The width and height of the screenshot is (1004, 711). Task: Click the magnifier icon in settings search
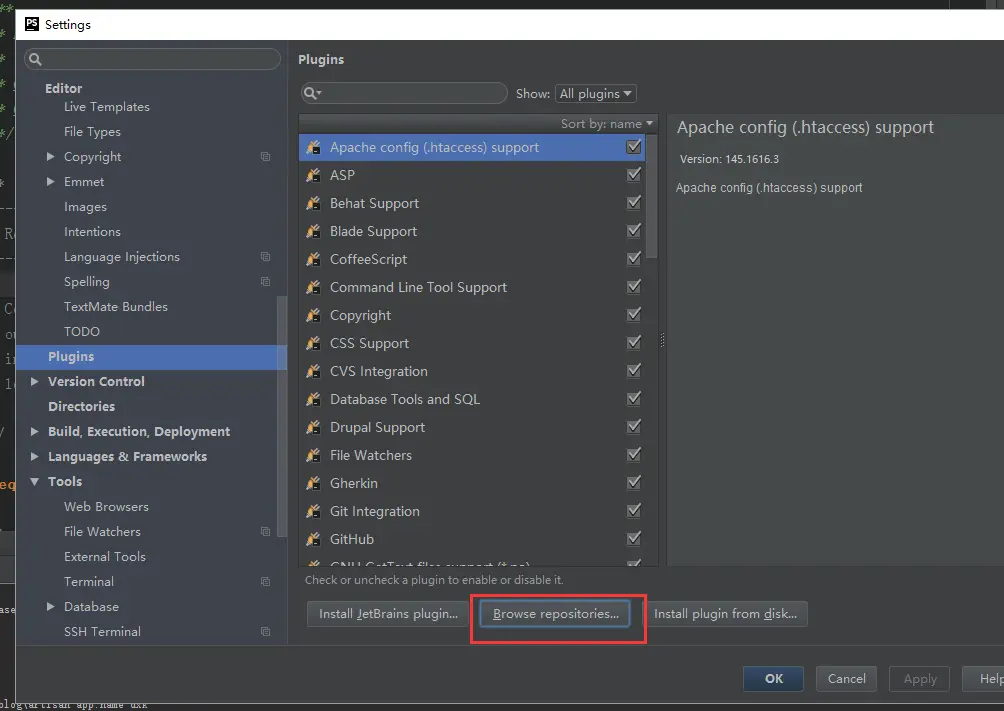click(x=35, y=60)
